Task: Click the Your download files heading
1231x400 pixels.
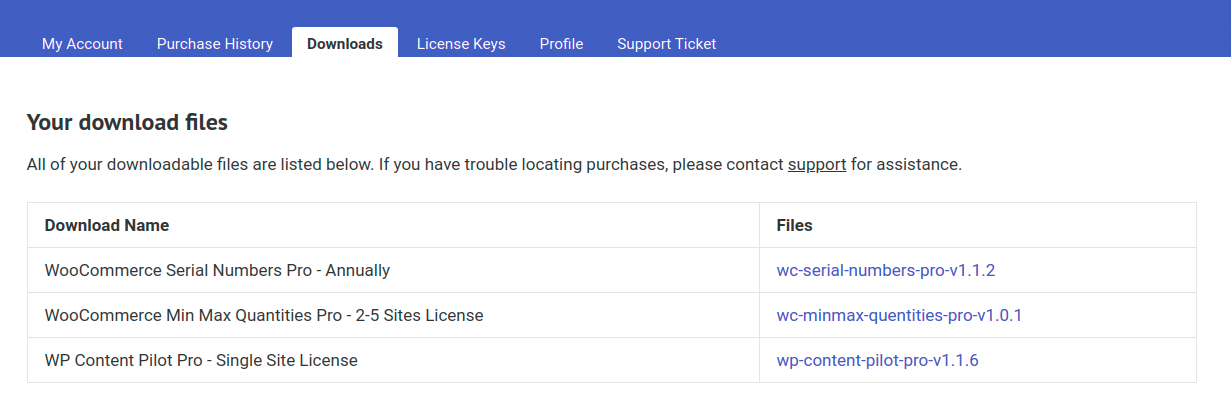Action: (x=127, y=123)
